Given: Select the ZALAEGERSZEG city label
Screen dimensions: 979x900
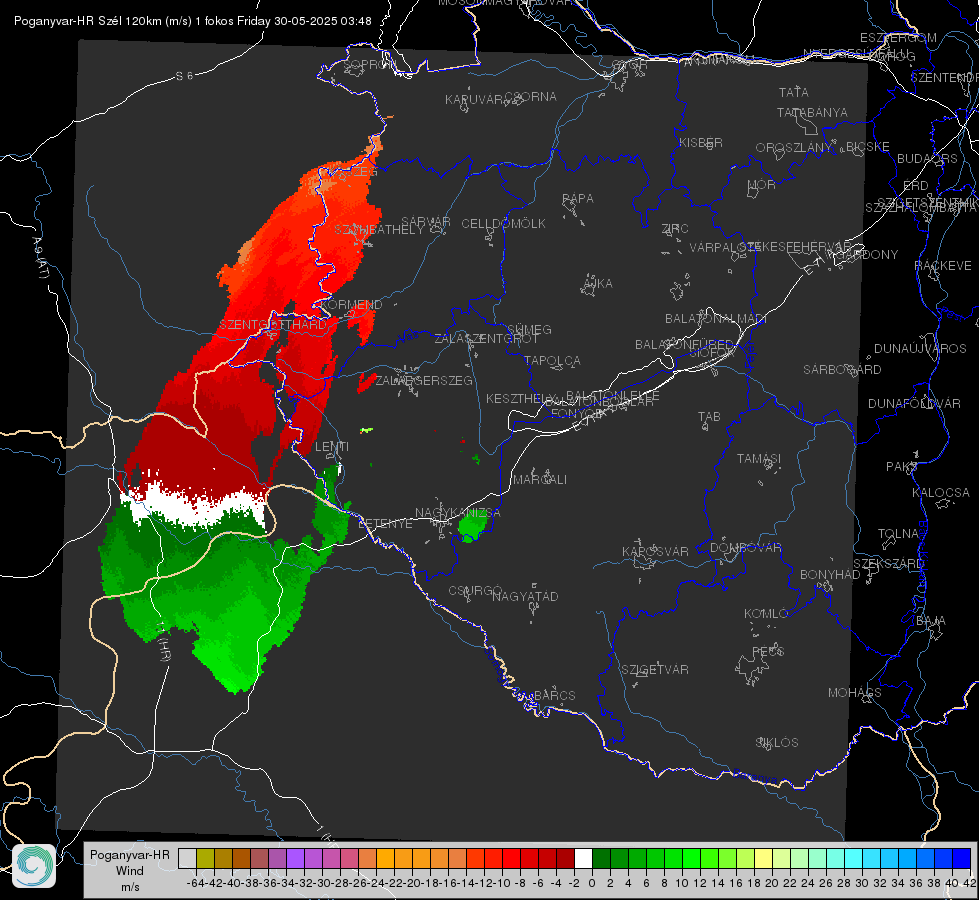Looking at the screenshot, I should point(424,380).
